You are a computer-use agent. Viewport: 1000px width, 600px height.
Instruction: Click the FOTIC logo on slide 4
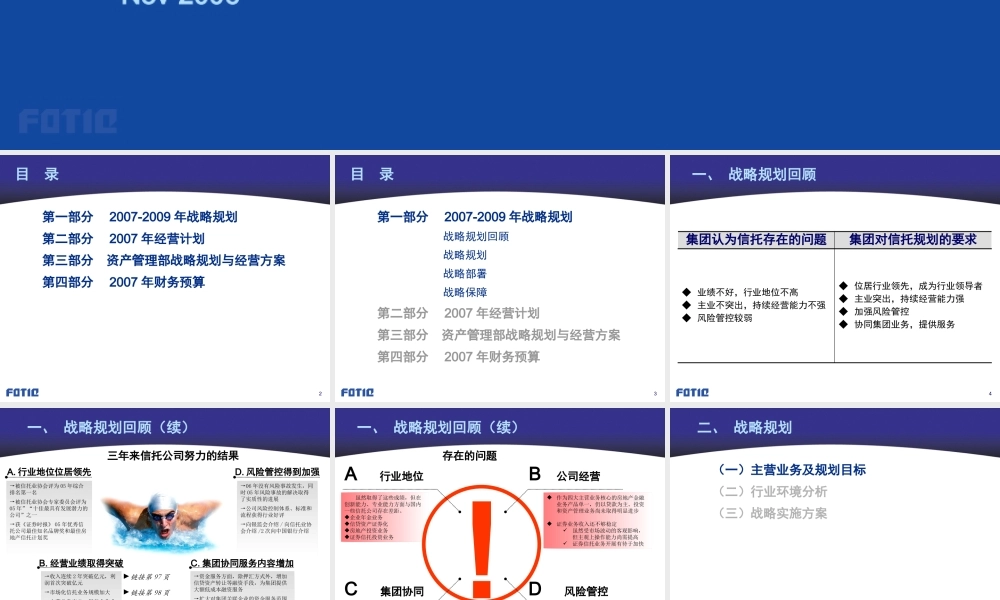692,392
